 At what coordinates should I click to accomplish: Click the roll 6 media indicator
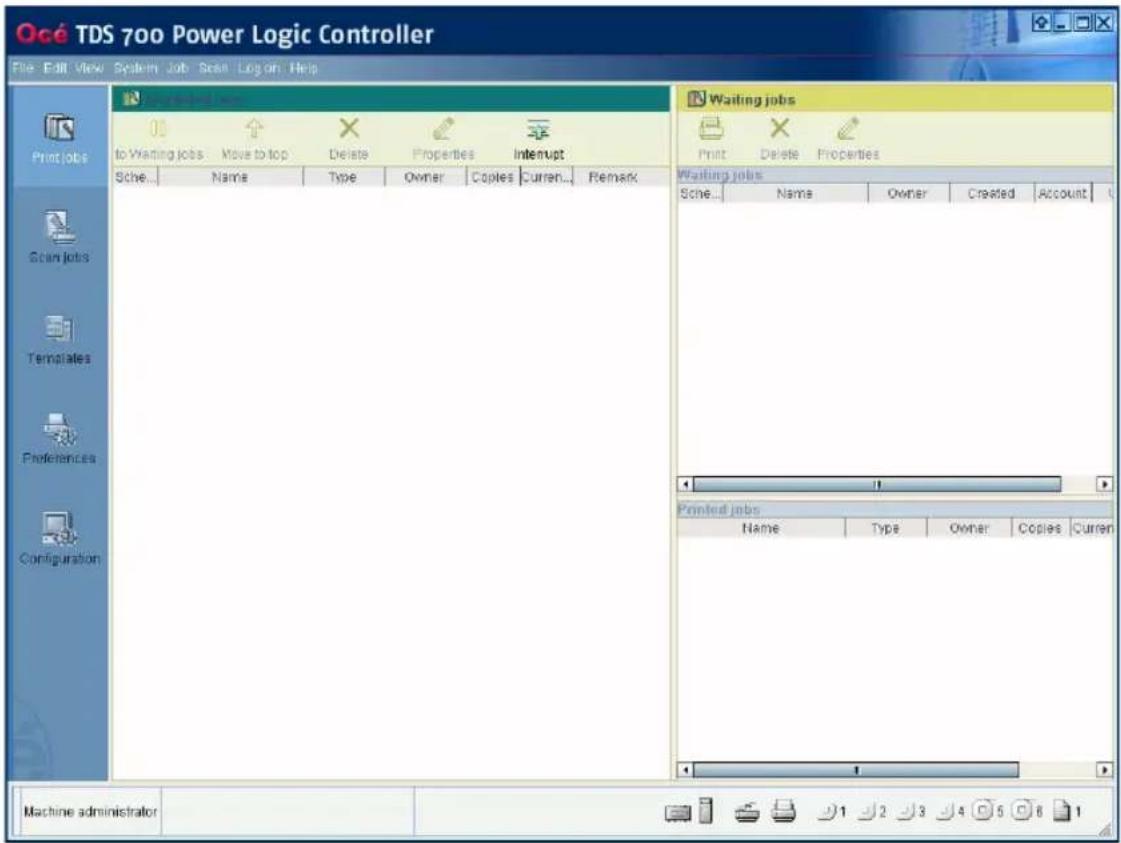click(1027, 811)
